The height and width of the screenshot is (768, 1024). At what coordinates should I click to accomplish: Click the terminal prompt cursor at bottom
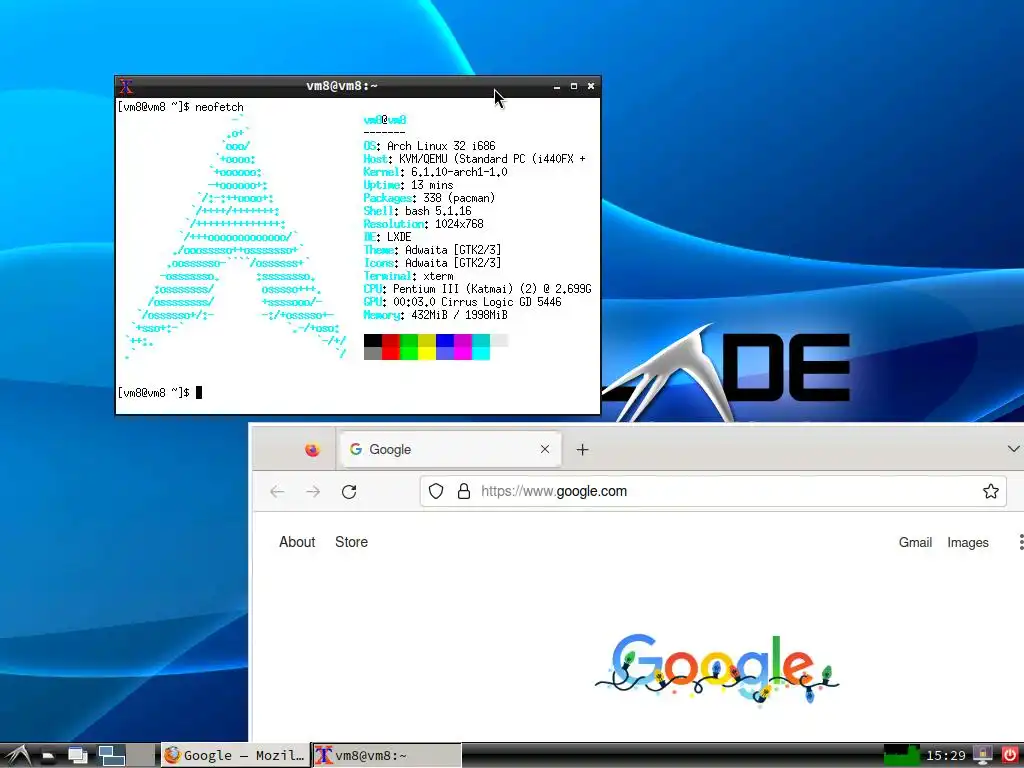(x=199, y=392)
